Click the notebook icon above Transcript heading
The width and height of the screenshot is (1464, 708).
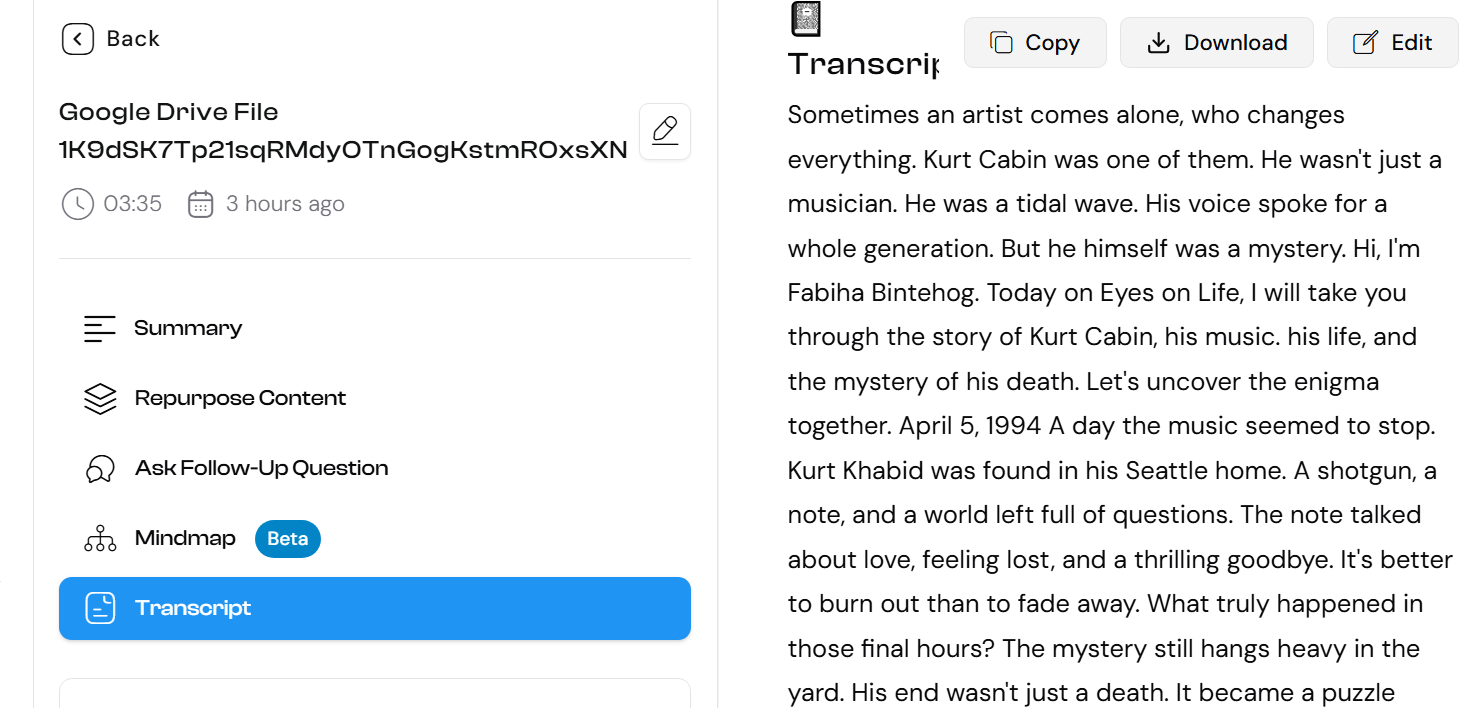point(806,19)
